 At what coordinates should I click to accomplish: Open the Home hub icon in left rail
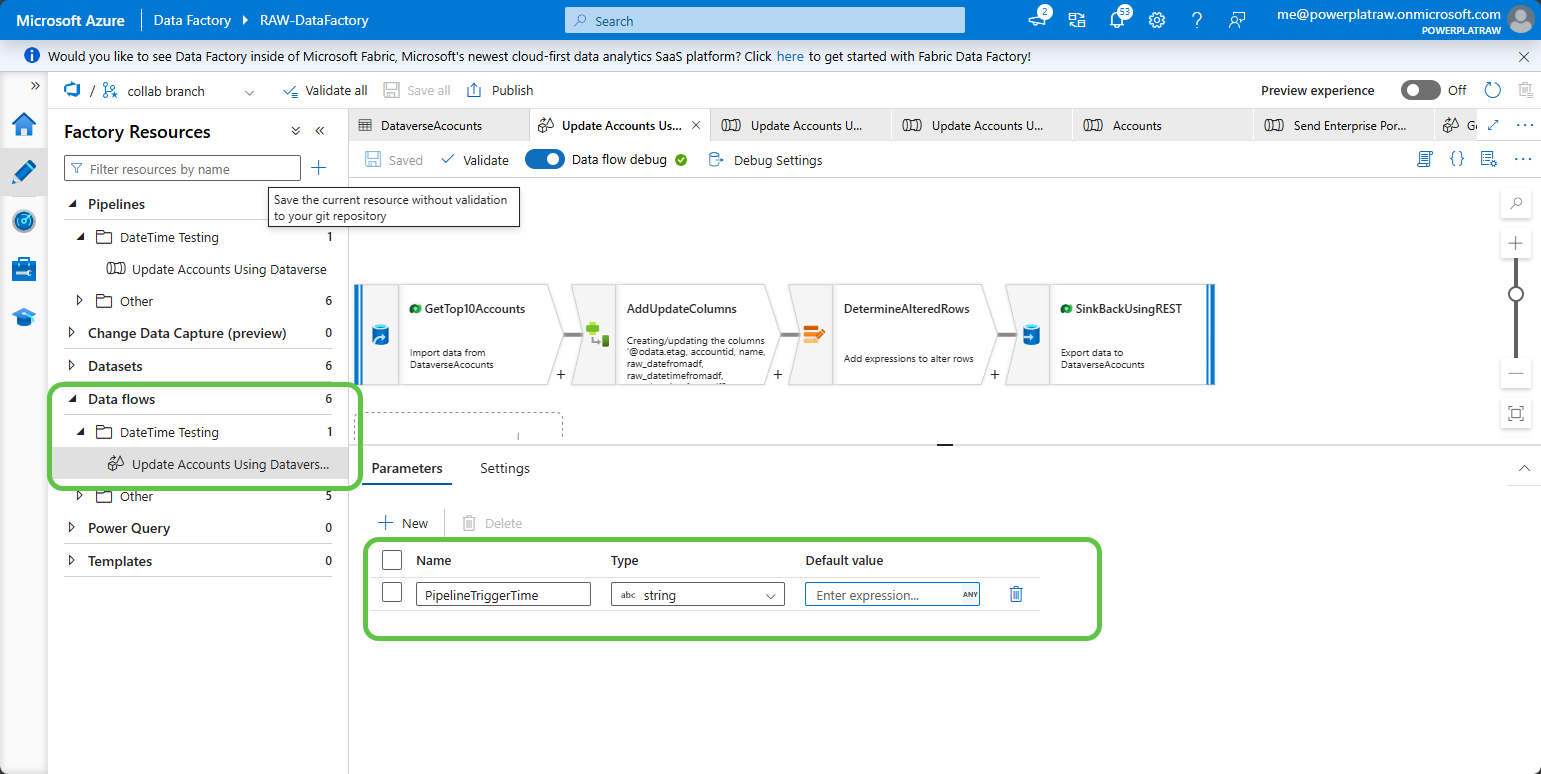pos(24,124)
